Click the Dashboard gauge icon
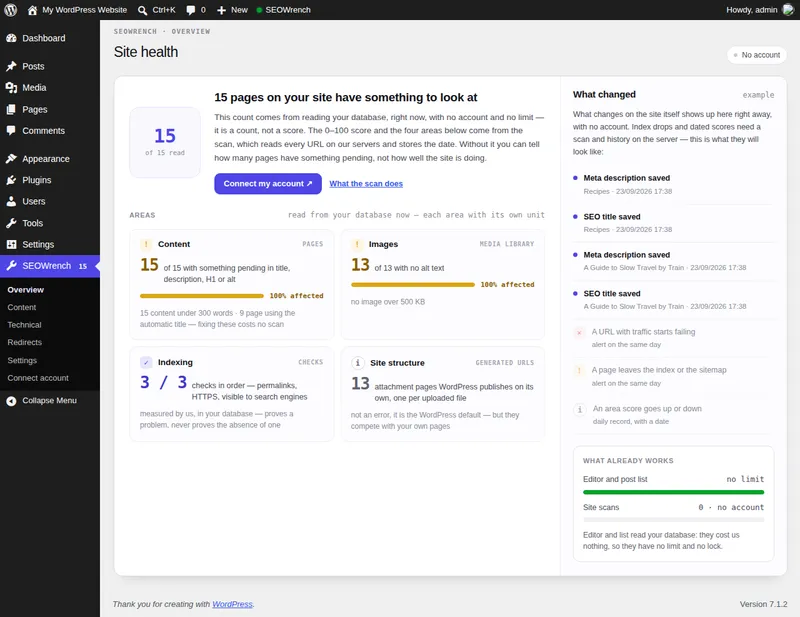This screenshot has width=800, height=617. click(11, 38)
